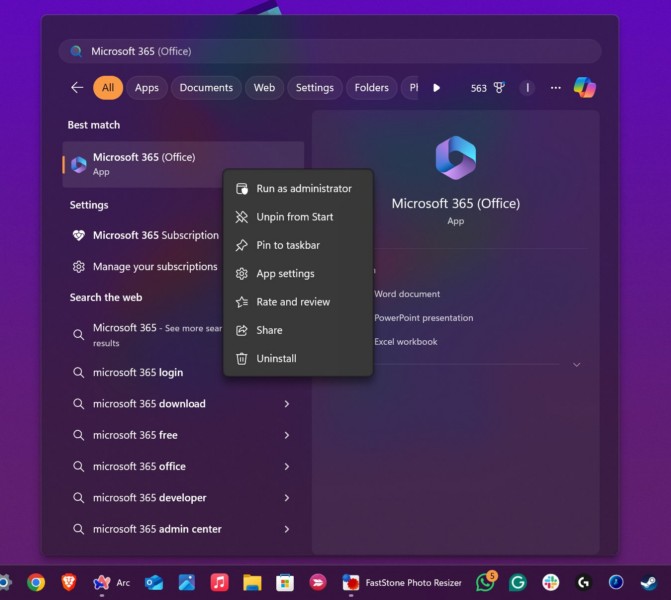Expand microsoft 365 developer suggestion arrow
This screenshot has height=600, width=671.
pos(287,498)
